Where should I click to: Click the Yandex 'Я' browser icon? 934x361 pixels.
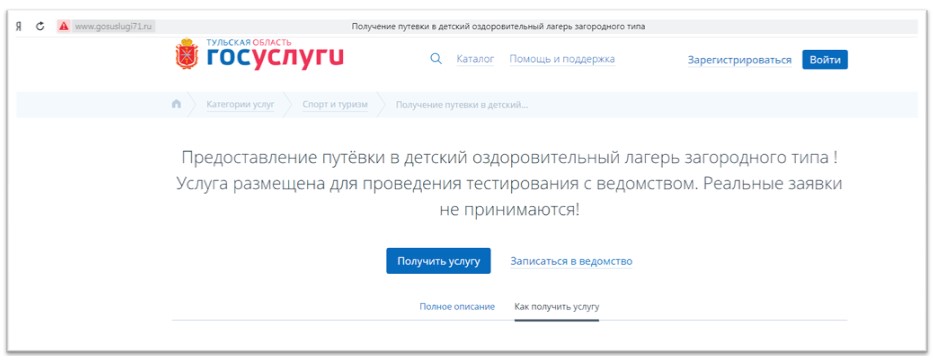[19, 26]
